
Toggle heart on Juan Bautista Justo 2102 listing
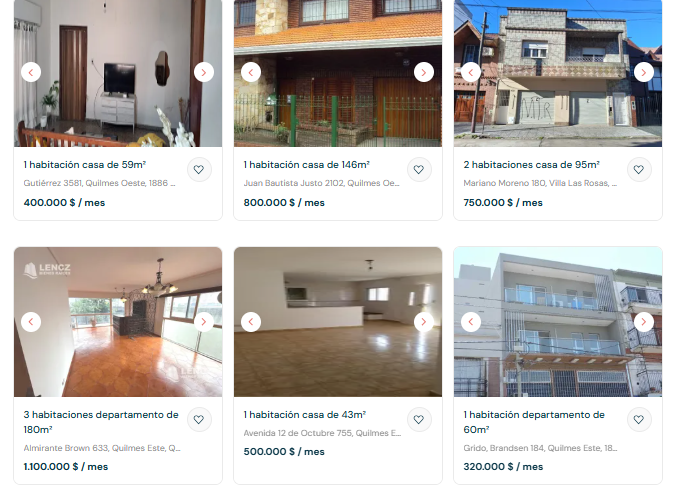click(x=419, y=170)
